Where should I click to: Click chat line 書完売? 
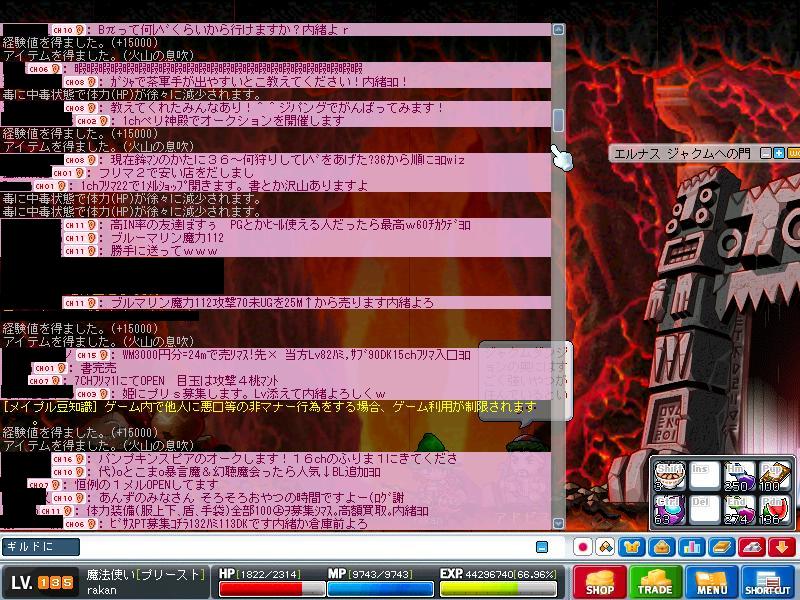[x=98, y=368]
